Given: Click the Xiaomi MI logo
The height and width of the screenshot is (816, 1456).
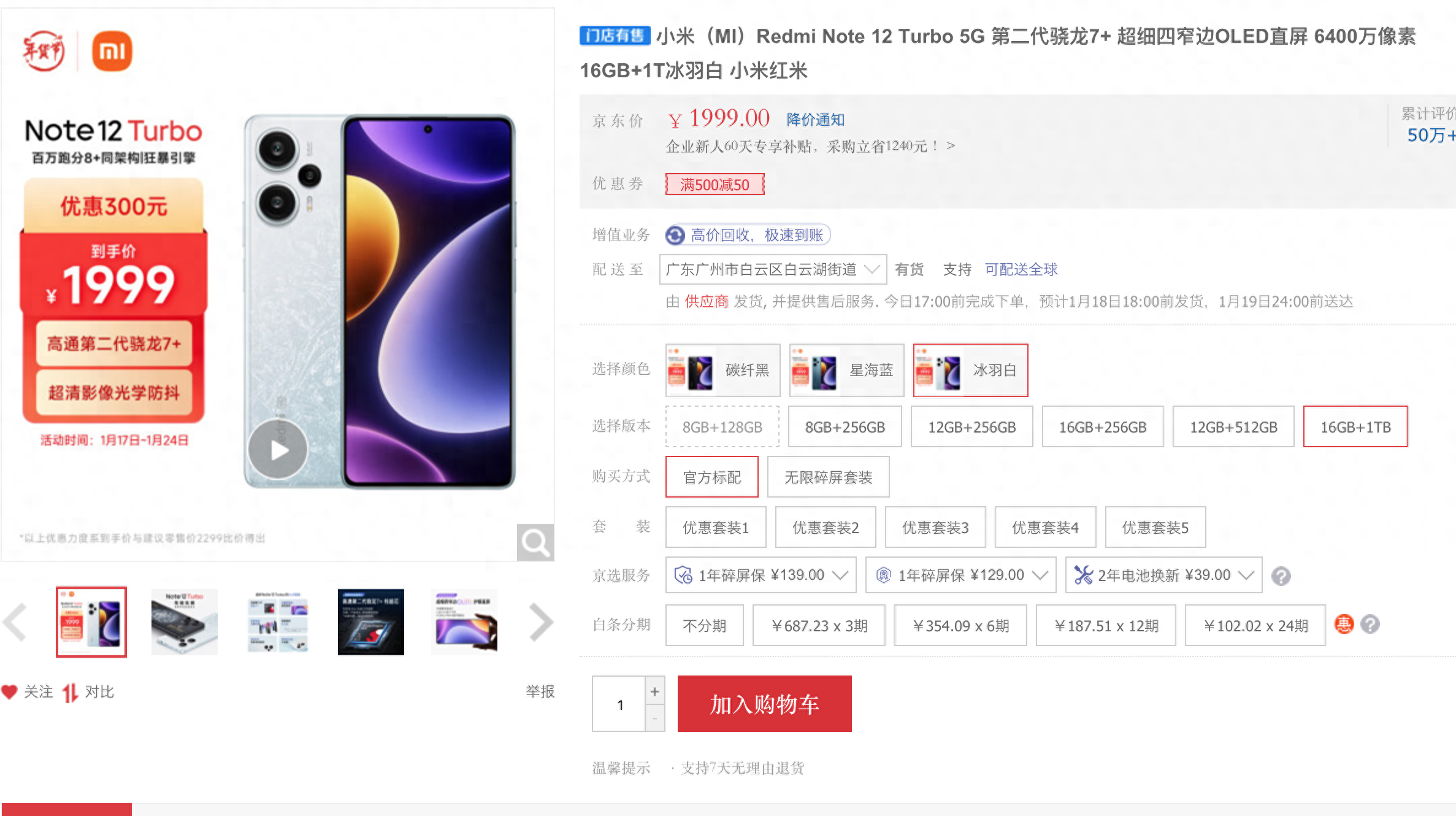Looking at the screenshot, I should point(112,51).
